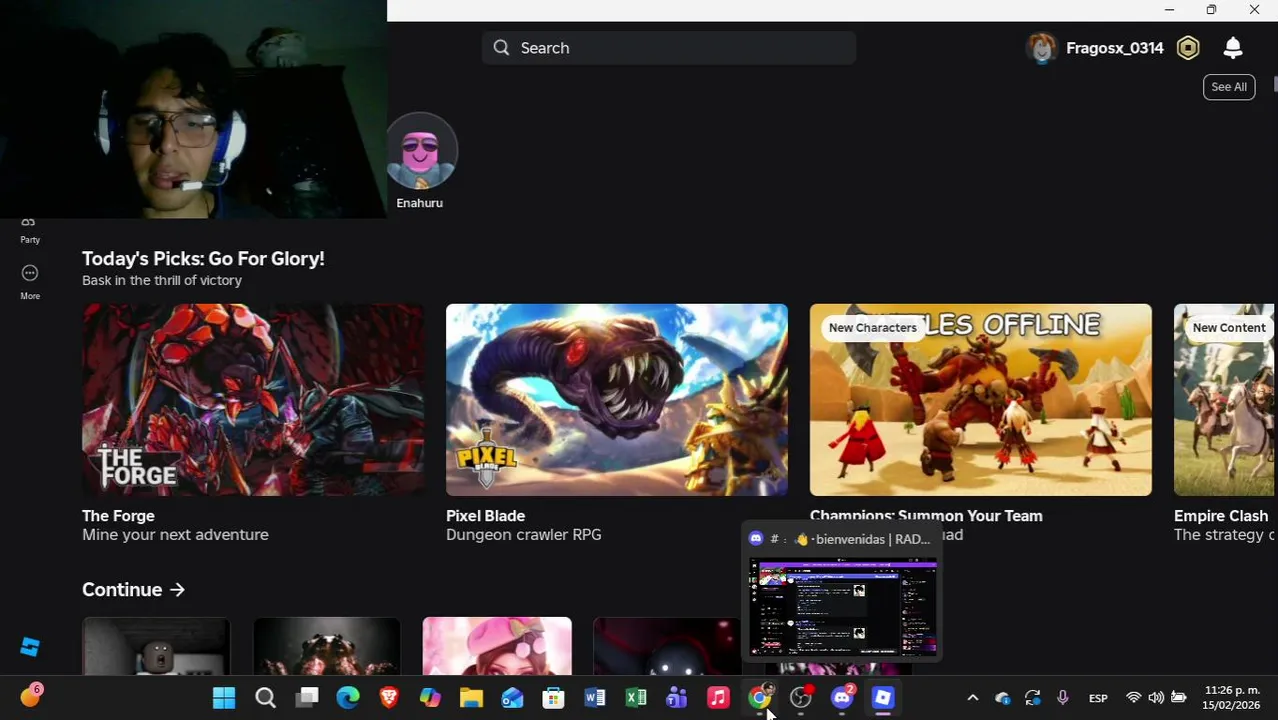The height and width of the screenshot is (720, 1278).
Task: Click 'Champions: Summon Your Team' title
Action: (926, 516)
